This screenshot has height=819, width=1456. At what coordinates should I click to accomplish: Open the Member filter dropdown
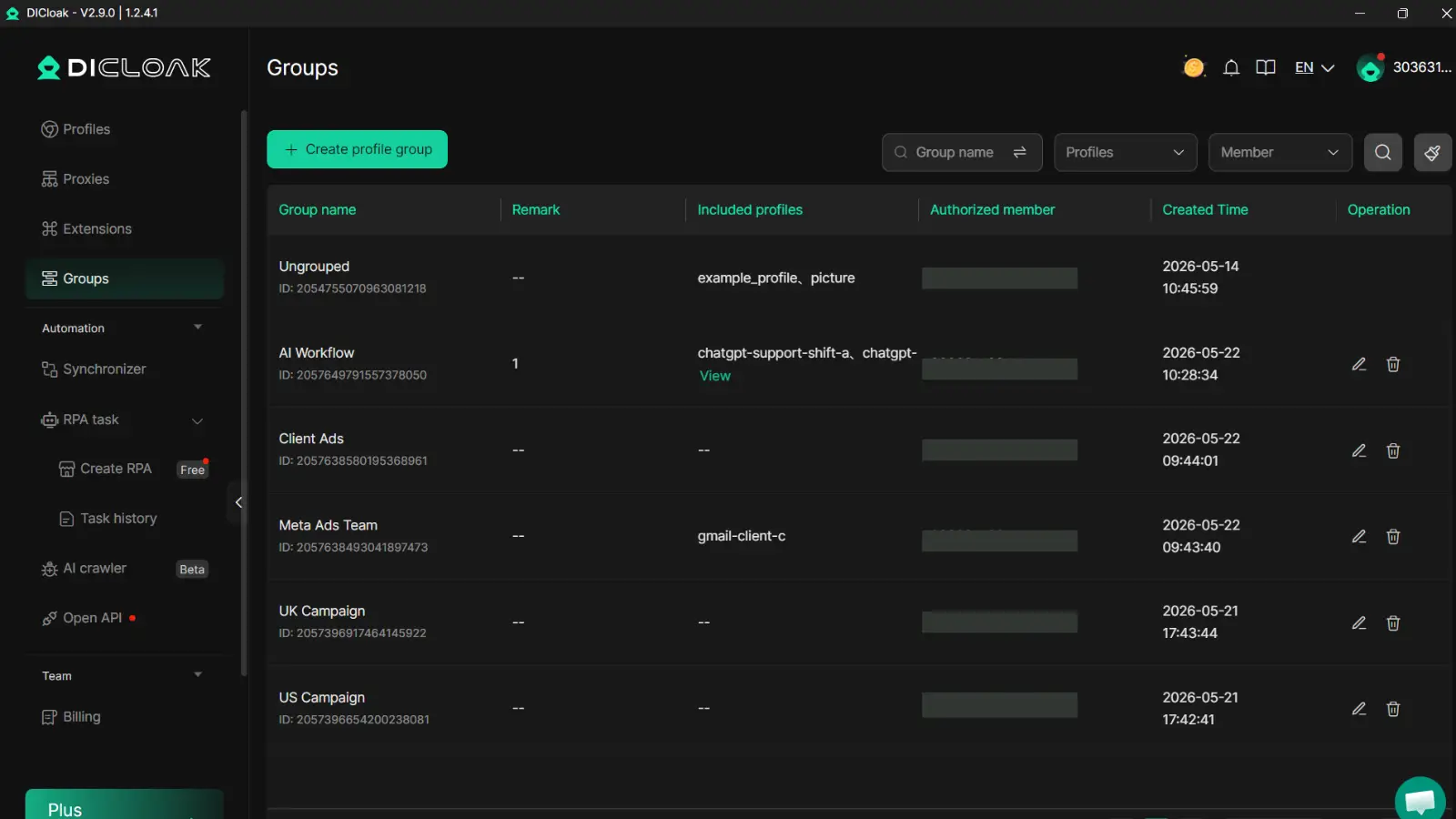click(x=1279, y=152)
